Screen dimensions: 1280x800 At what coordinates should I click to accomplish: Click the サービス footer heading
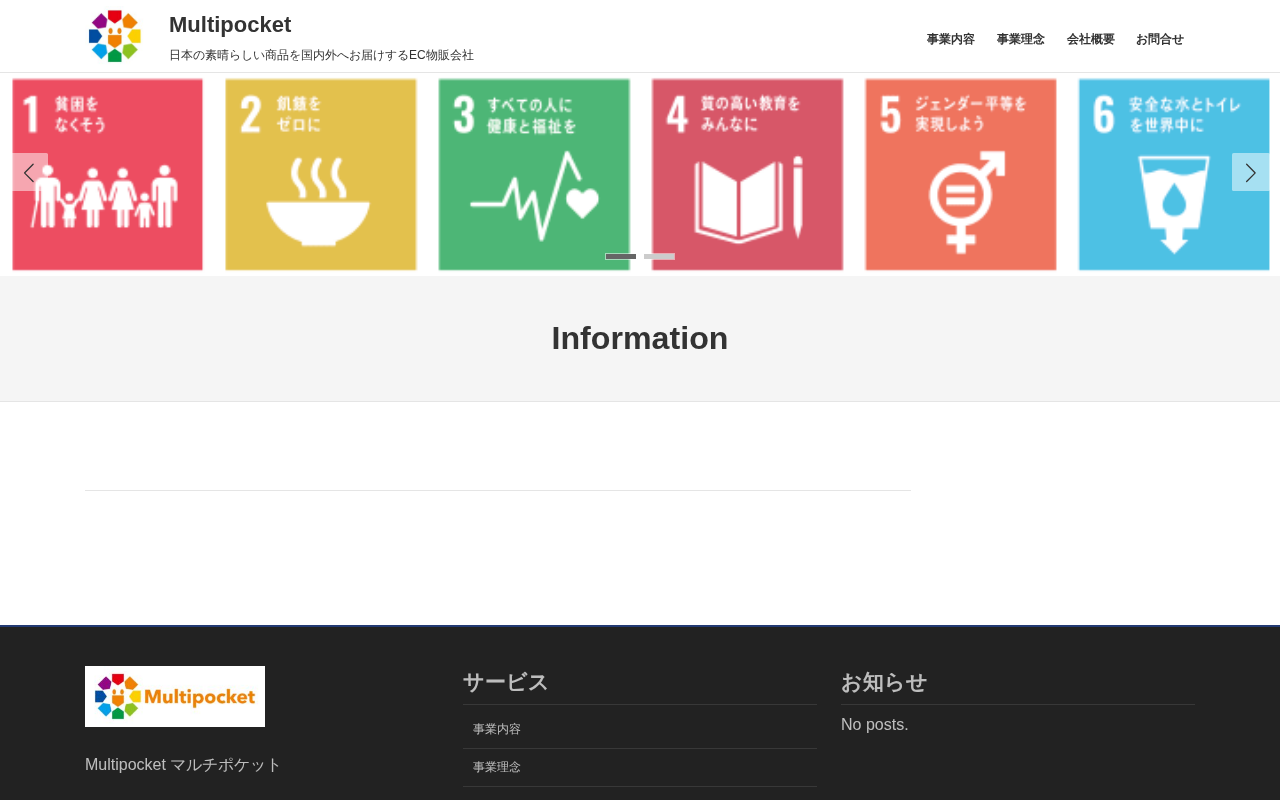pyautogui.click(x=505, y=682)
